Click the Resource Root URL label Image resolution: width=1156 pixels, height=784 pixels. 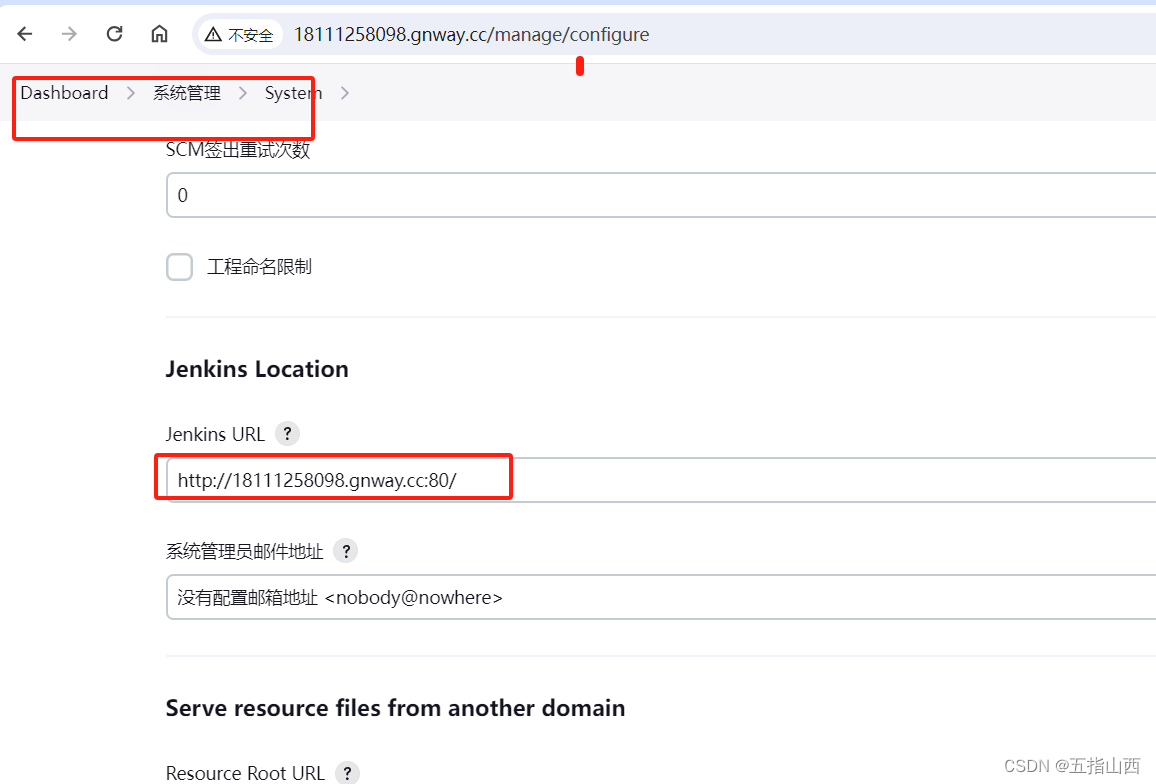[245, 773]
